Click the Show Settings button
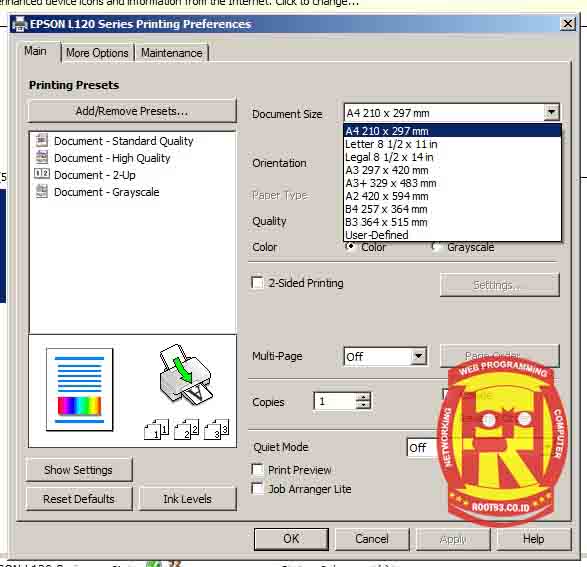The width and height of the screenshot is (587, 567). 79,470
